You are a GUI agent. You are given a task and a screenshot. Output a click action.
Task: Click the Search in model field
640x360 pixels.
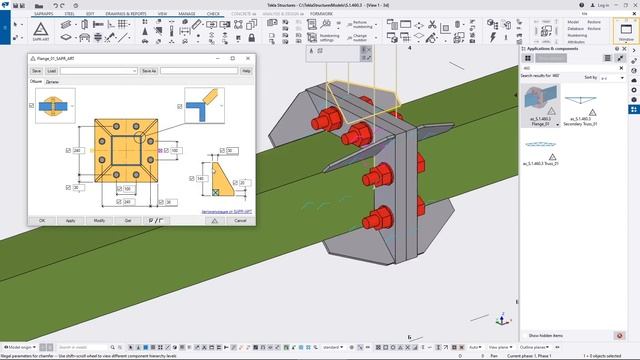(x=82, y=347)
